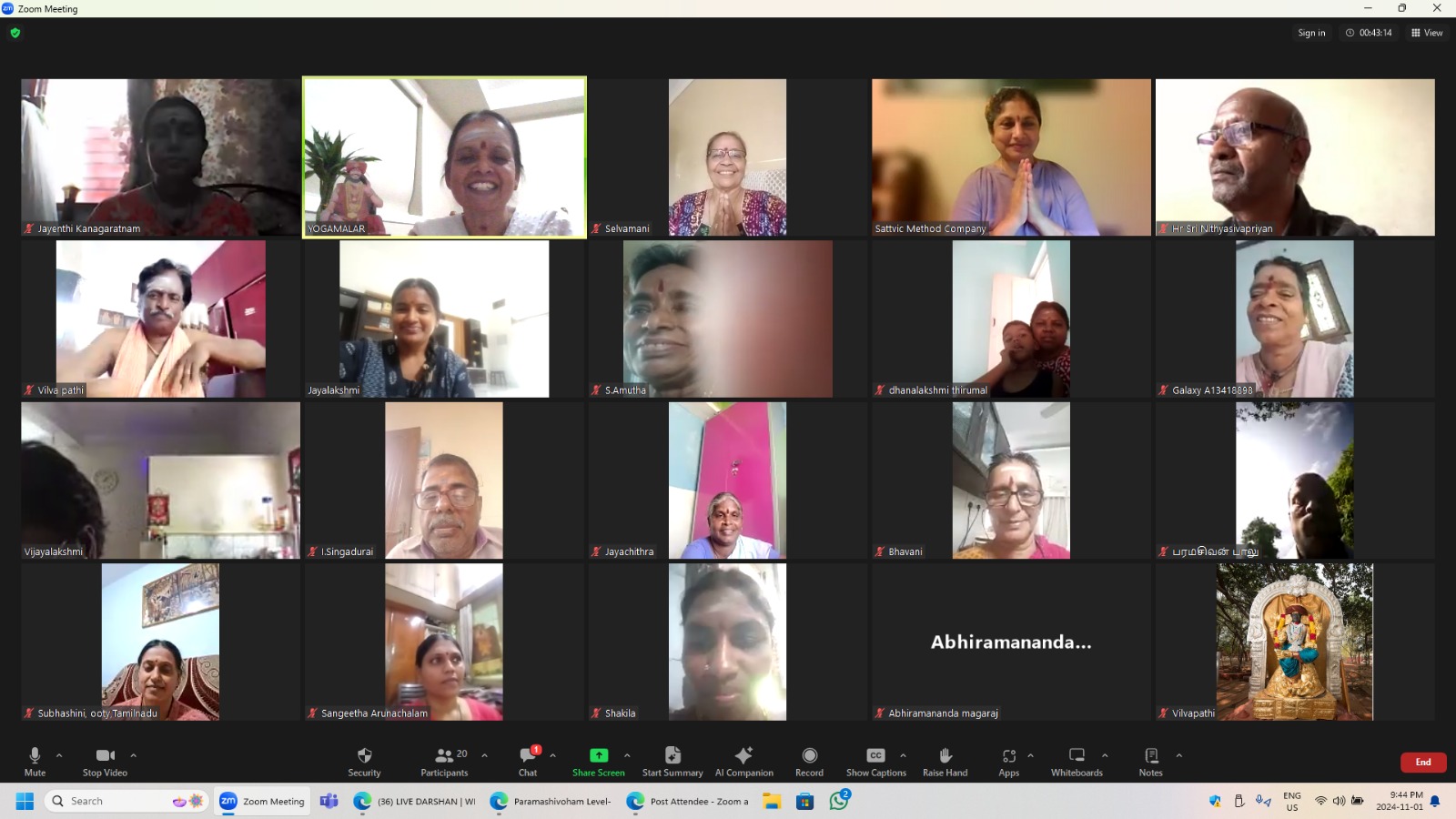
Task: Expand the audio options arrow beside Mute
Action: pos(59,755)
